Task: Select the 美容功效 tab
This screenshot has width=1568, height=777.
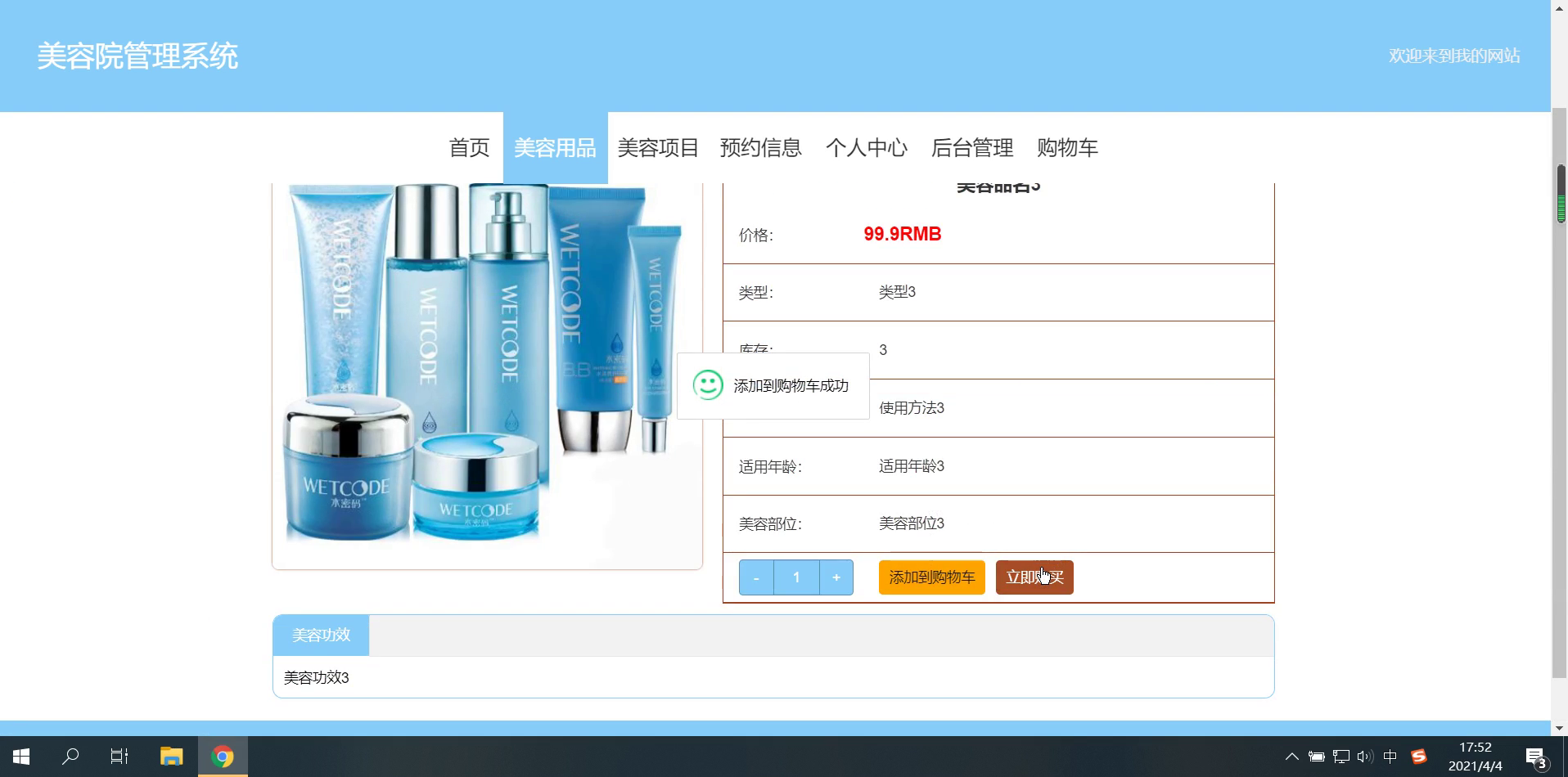Action: pyautogui.click(x=321, y=636)
